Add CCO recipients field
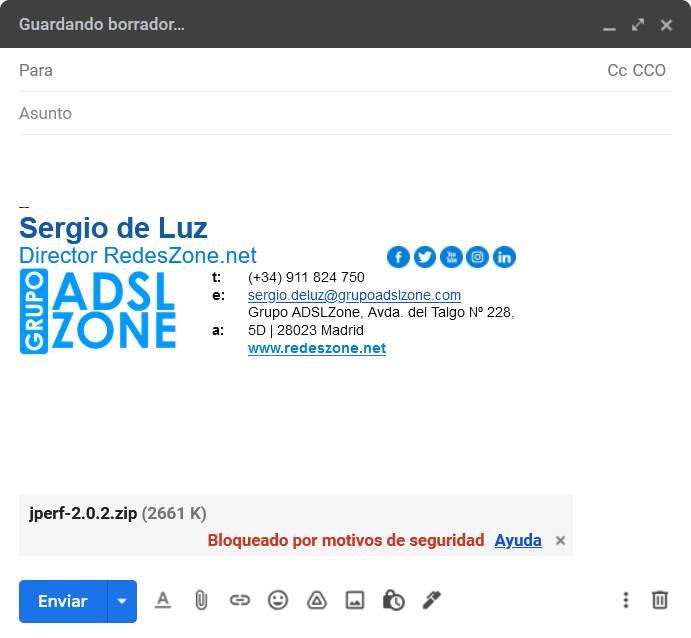This screenshot has height=638, width=691. tap(650, 70)
